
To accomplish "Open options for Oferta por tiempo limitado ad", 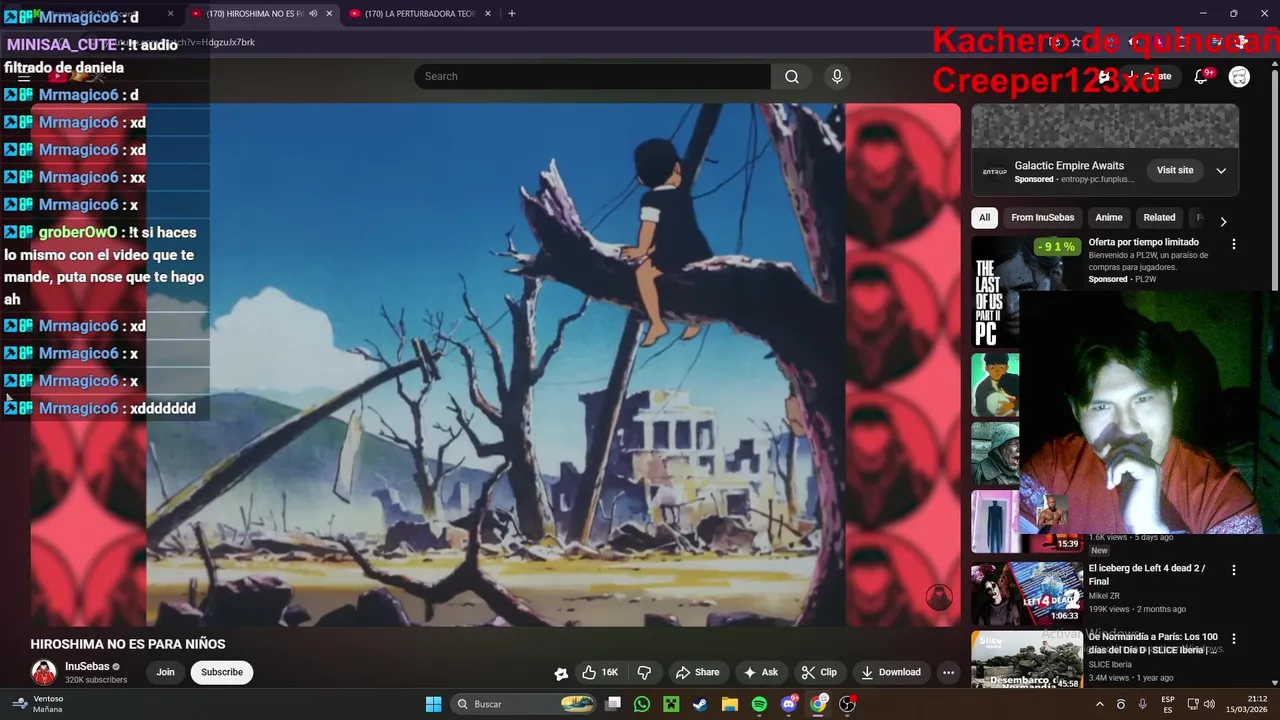I will click(x=1233, y=244).
